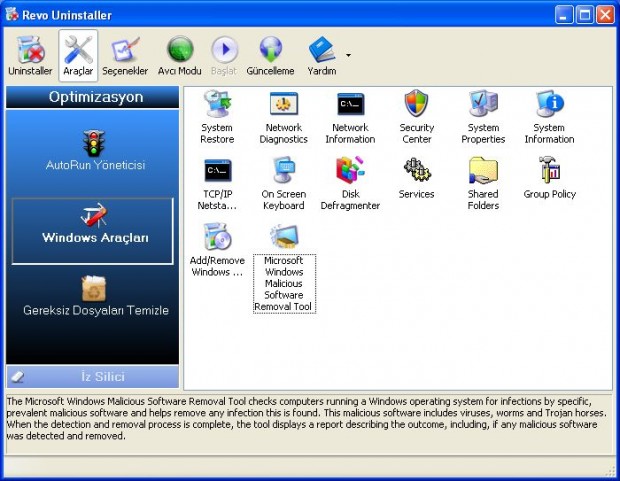The image size is (620, 481).
Task: Activate Avcı Modu hunter mode
Action: 180,56
